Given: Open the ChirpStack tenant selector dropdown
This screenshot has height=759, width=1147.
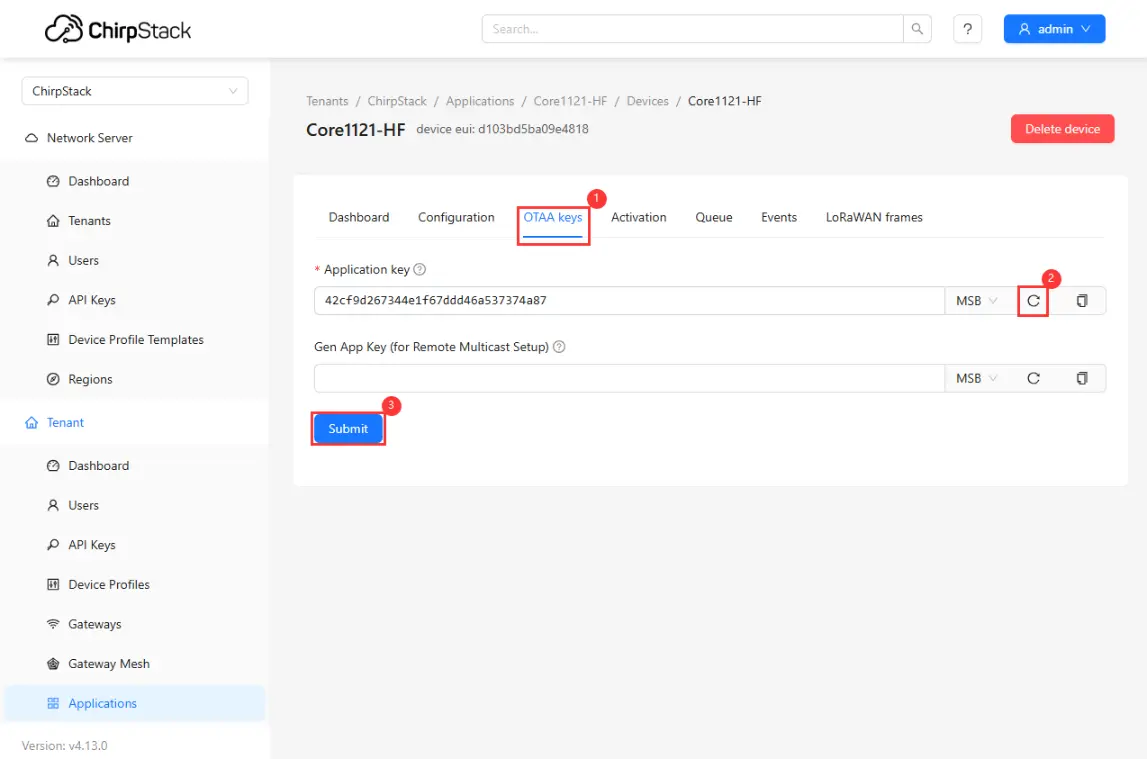Looking at the screenshot, I should (134, 91).
